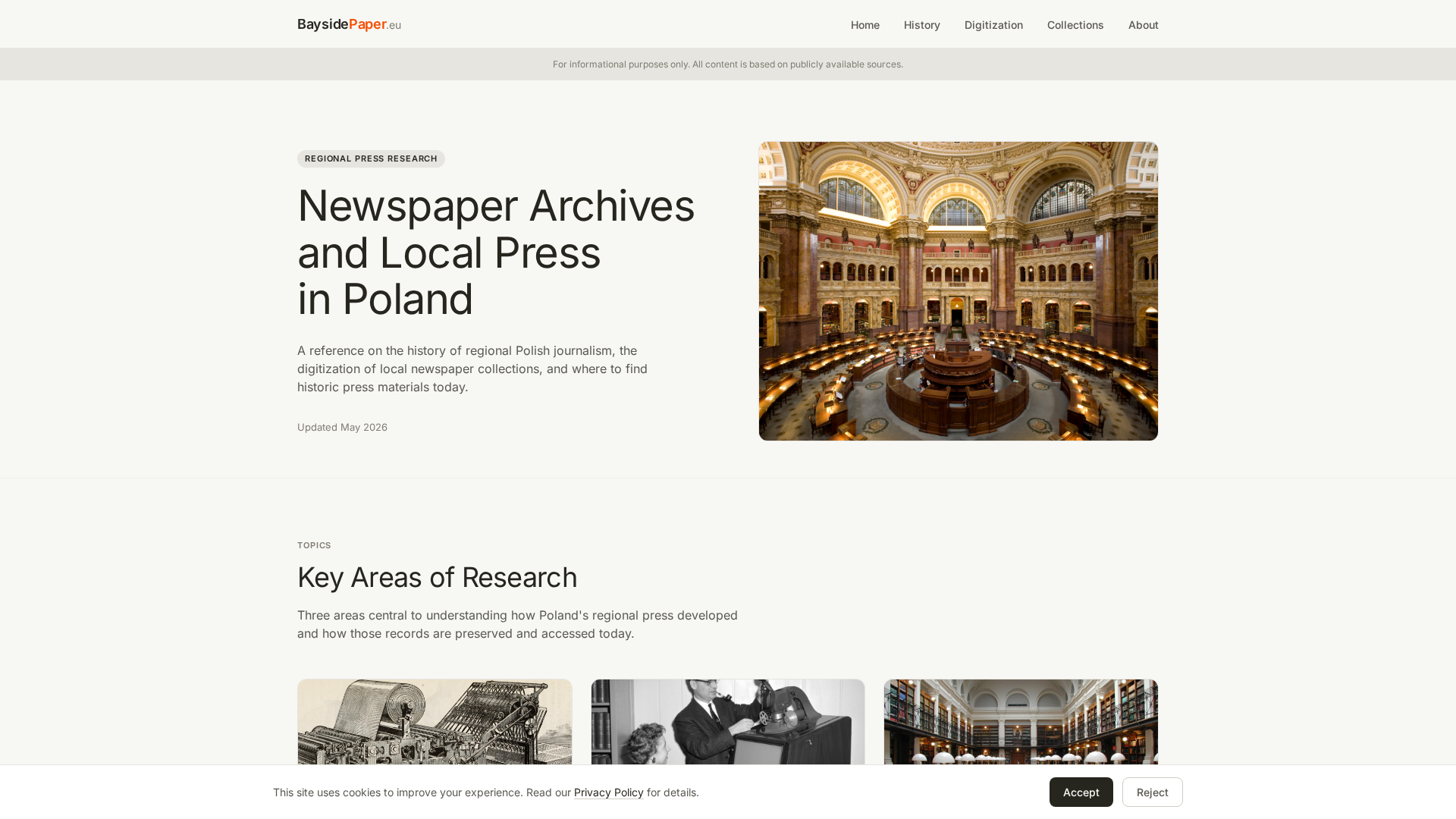Image resolution: width=1456 pixels, height=819 pixels.
Task: Accept the cookies
Action: click(1081, 792)
